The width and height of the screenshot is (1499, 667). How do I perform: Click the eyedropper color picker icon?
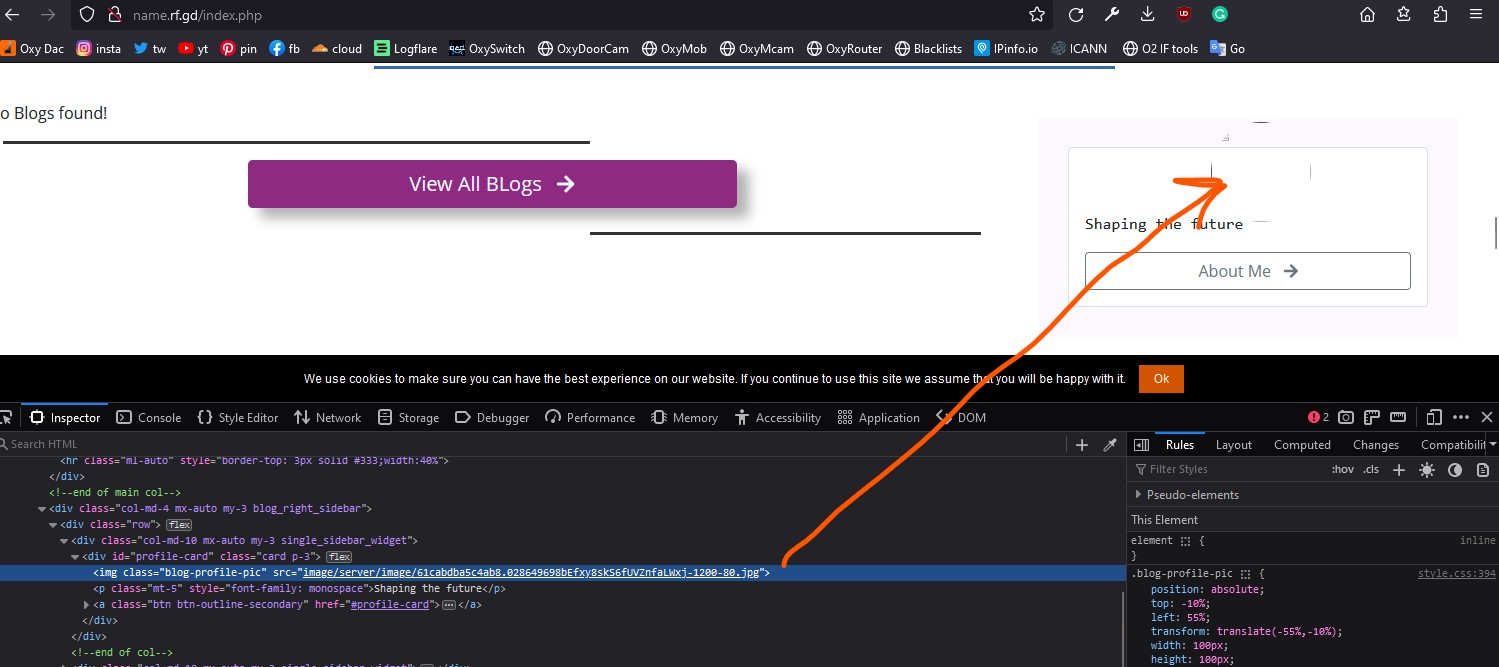click(1109, 445)
